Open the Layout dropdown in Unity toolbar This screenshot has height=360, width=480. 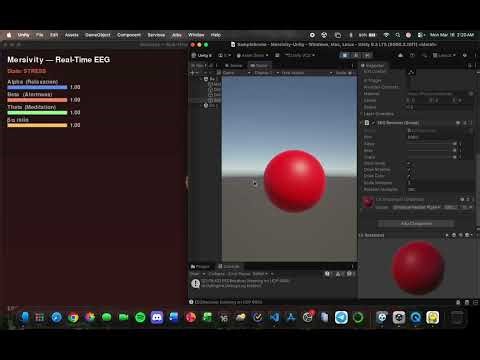coord(444,55)
